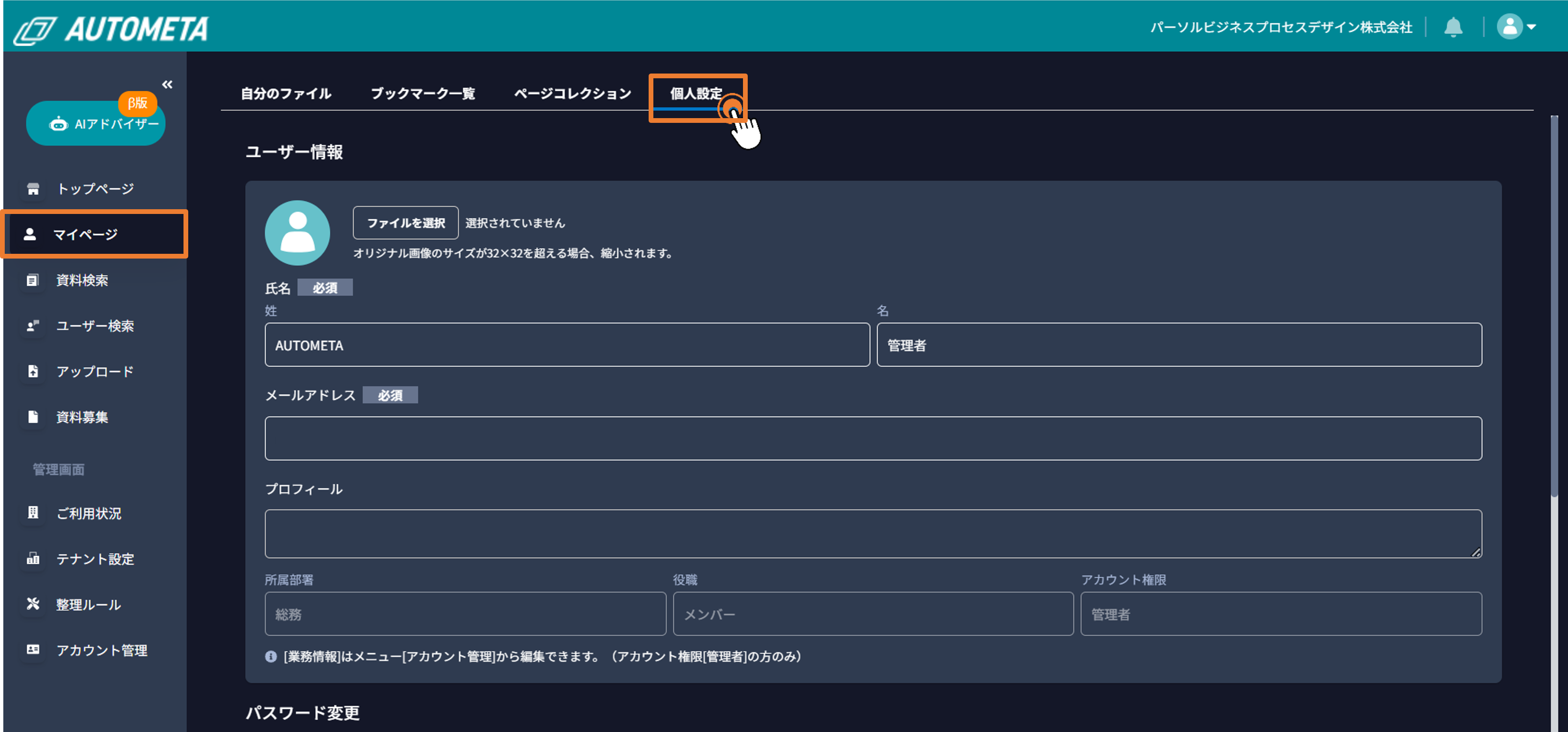Go to トップページ menu item
Screen dimensions: 1568x732
[95, 189]
